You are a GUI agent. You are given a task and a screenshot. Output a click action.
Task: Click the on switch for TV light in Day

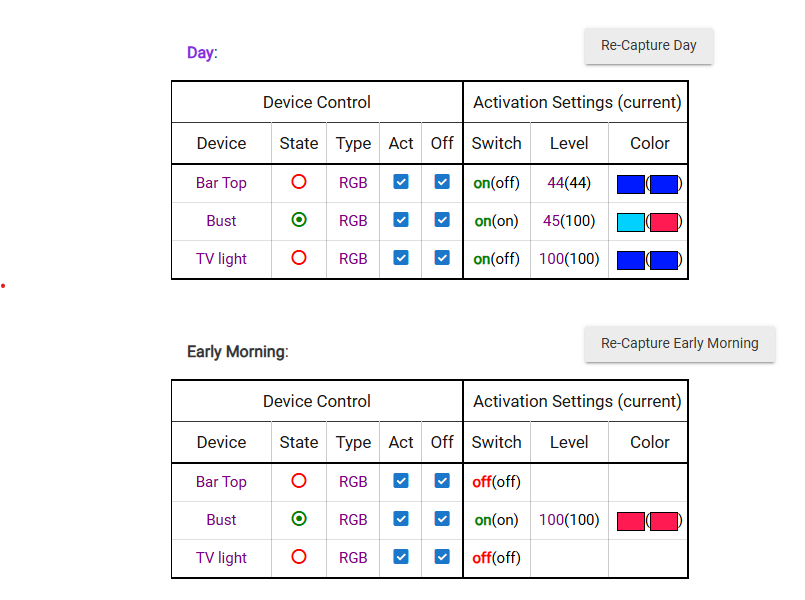click(x=481, y=259)
